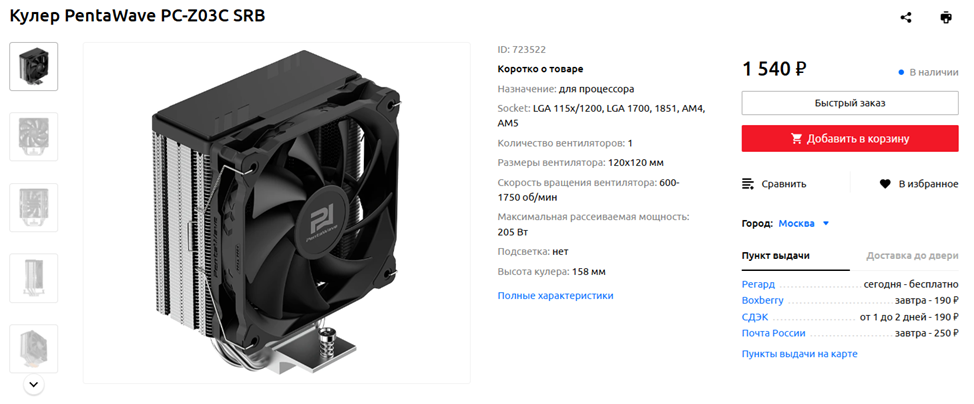Open Почта России delivery link

(774, 333)
